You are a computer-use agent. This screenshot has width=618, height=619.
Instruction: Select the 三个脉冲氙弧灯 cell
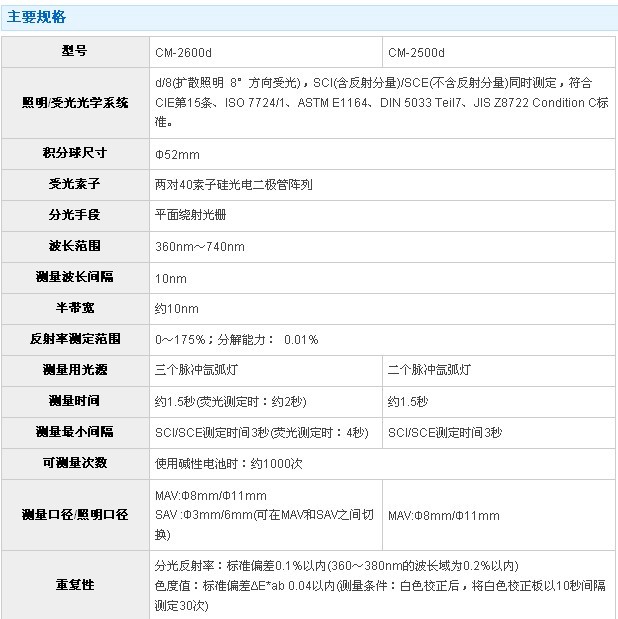(x=196, y=370)
